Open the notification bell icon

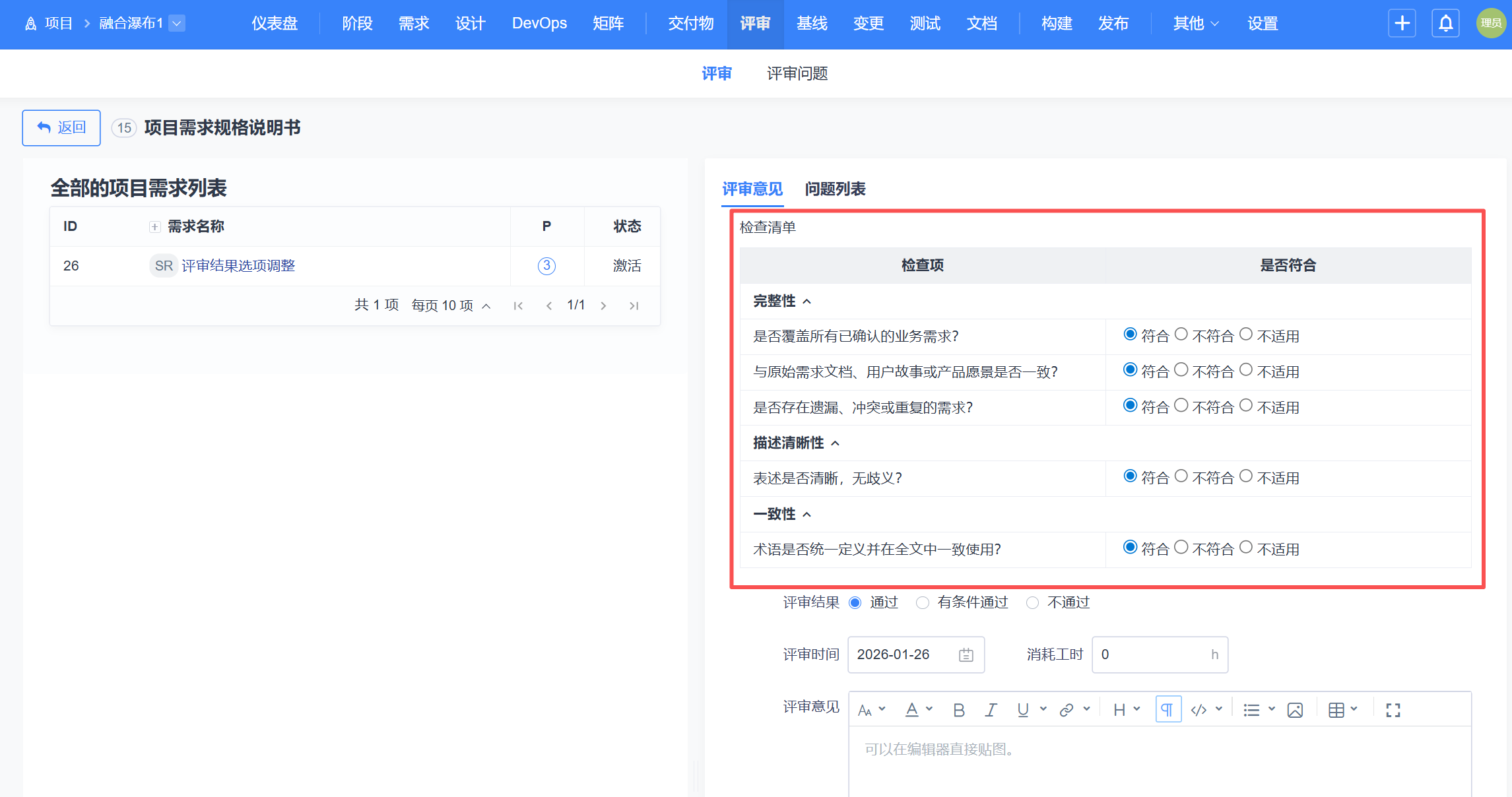[x=1445, y=24]
